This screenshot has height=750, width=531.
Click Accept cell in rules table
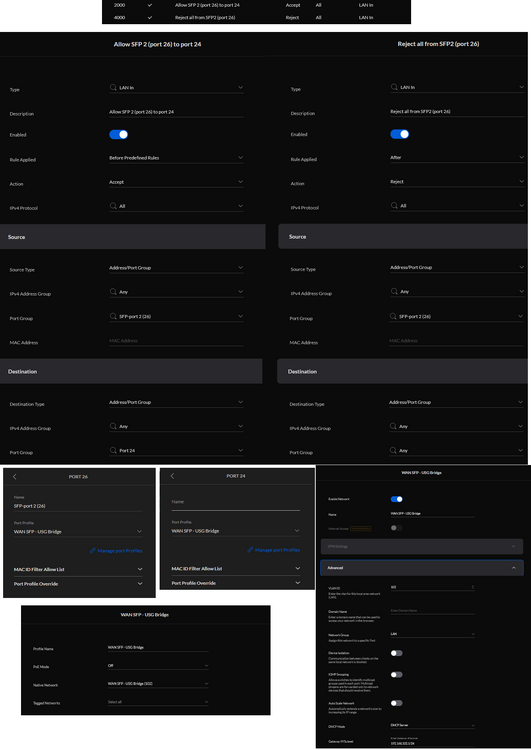point(293,5)
